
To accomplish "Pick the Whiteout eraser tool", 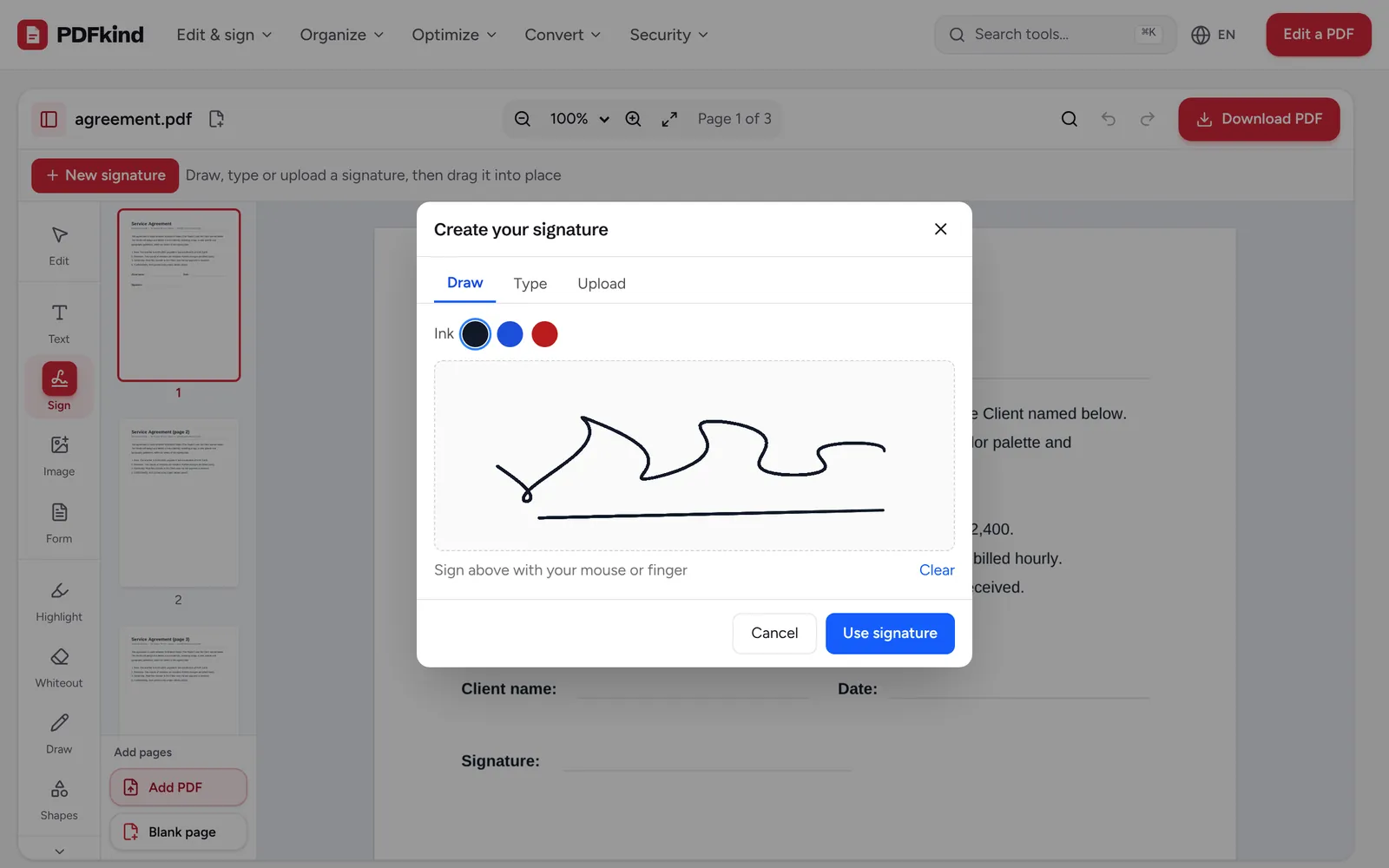I will [59, 668].
